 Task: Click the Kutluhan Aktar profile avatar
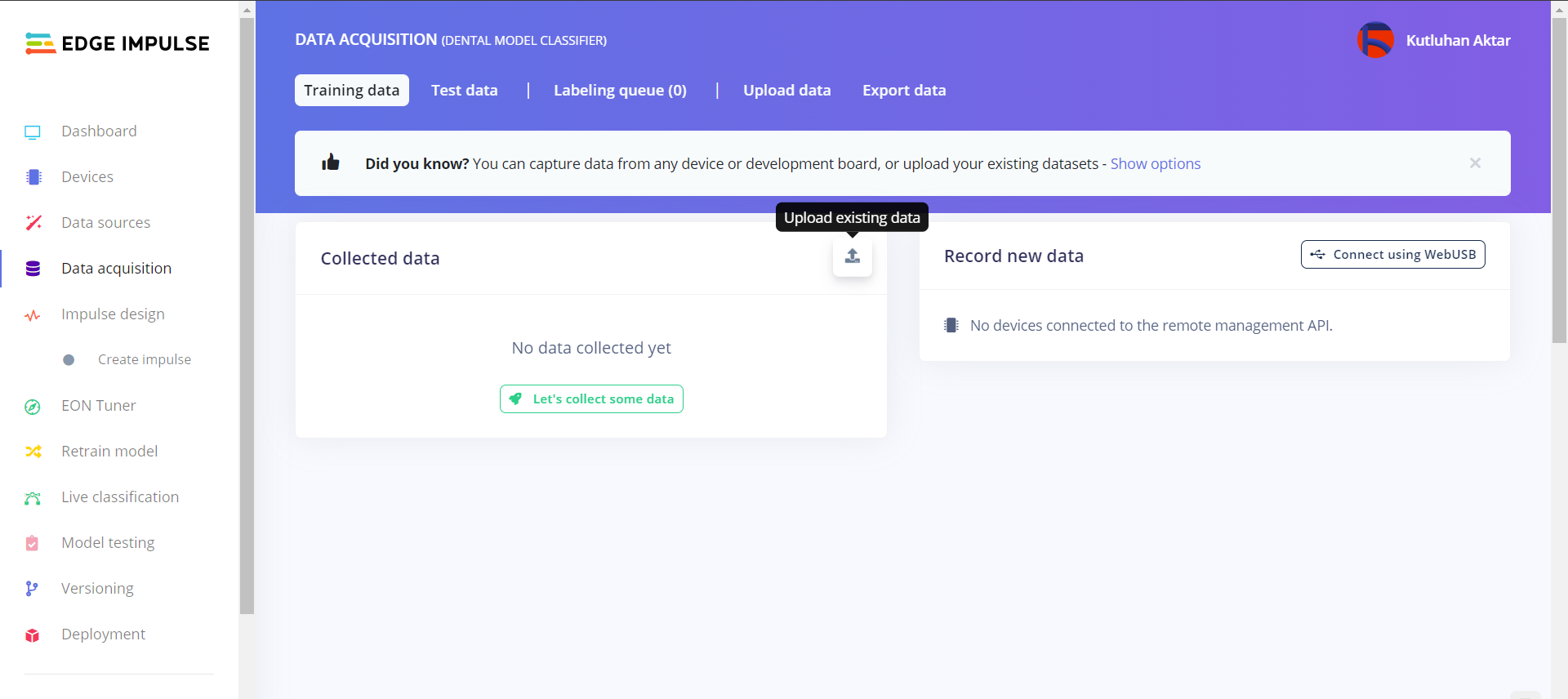coord(1375,40)
